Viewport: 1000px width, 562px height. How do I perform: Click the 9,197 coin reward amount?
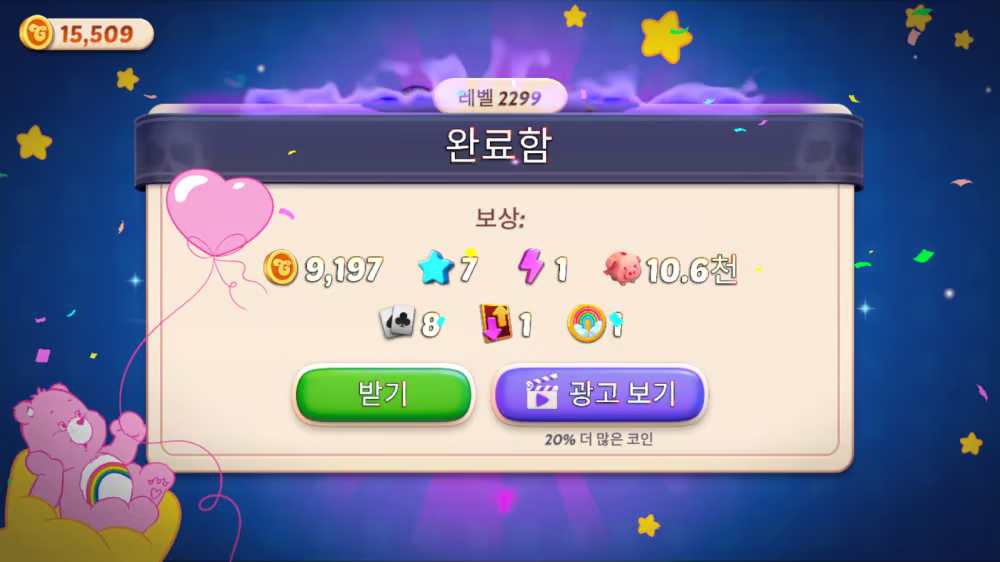[344, 269]
